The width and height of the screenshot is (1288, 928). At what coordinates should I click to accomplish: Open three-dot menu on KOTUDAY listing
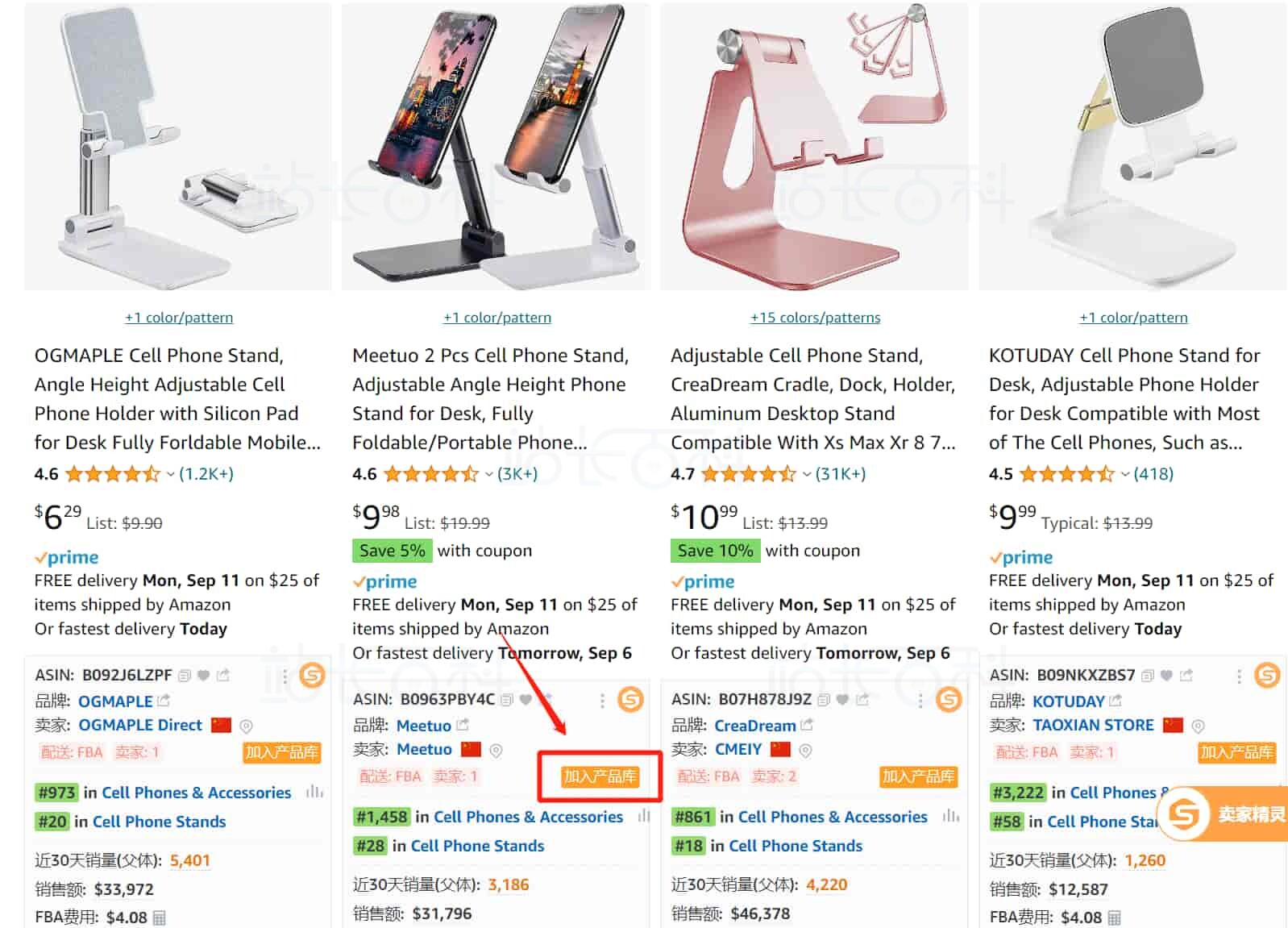pos(1239,676)
